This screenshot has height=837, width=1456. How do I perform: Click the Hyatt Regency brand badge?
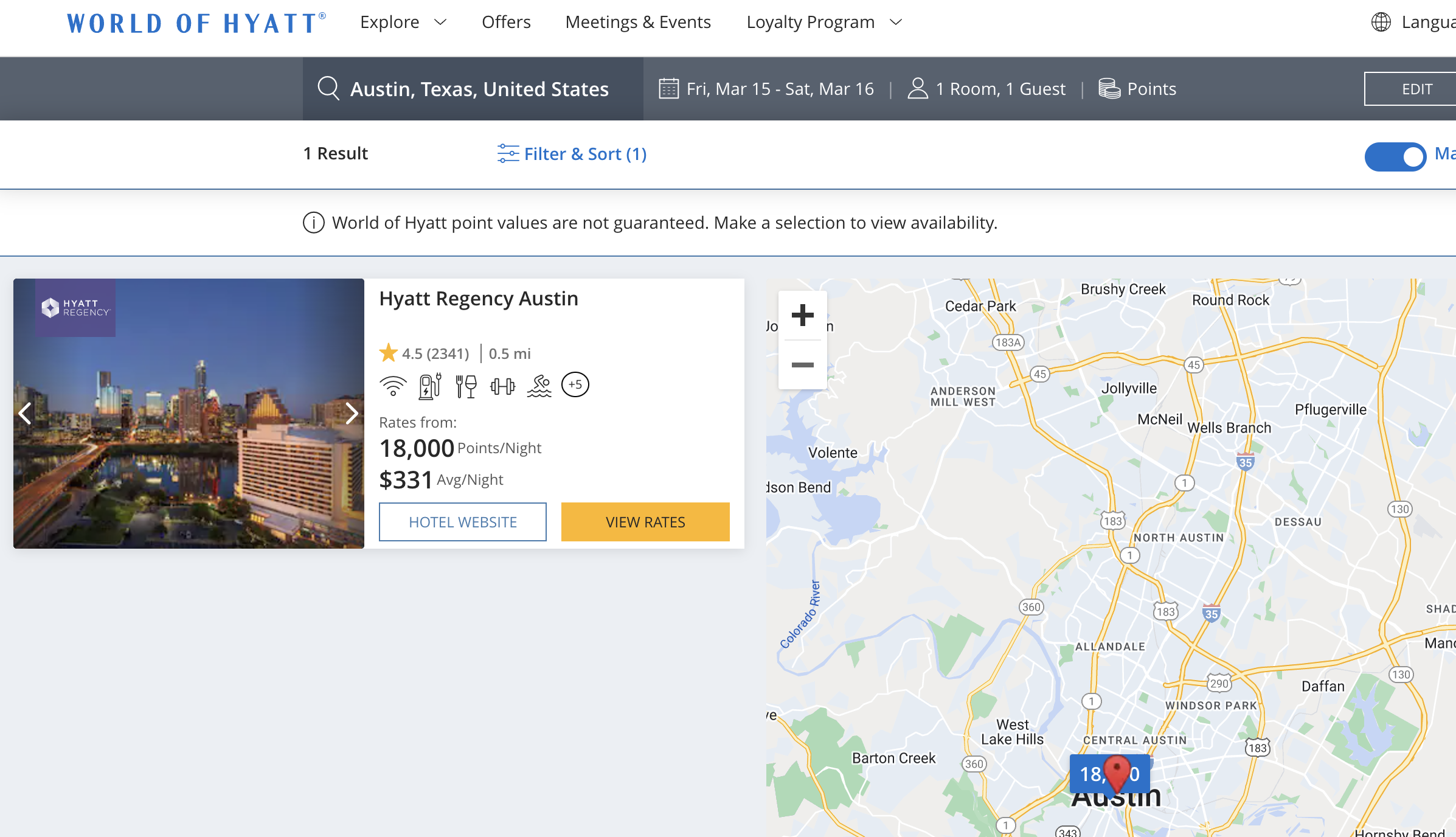tap(75, 308)
